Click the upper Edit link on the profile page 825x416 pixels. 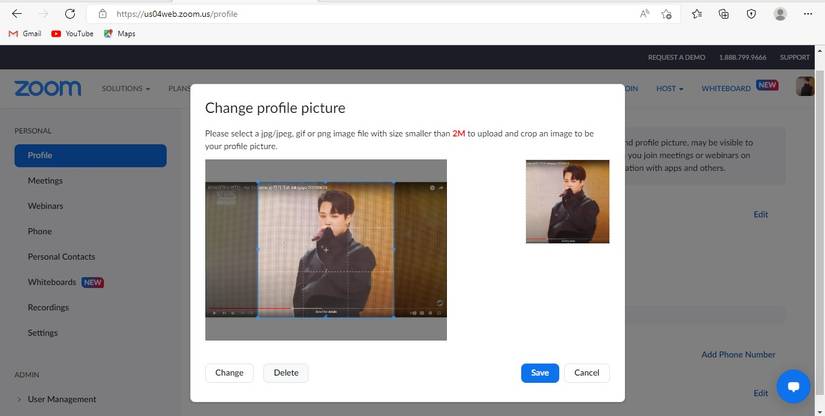pos(760,215)
